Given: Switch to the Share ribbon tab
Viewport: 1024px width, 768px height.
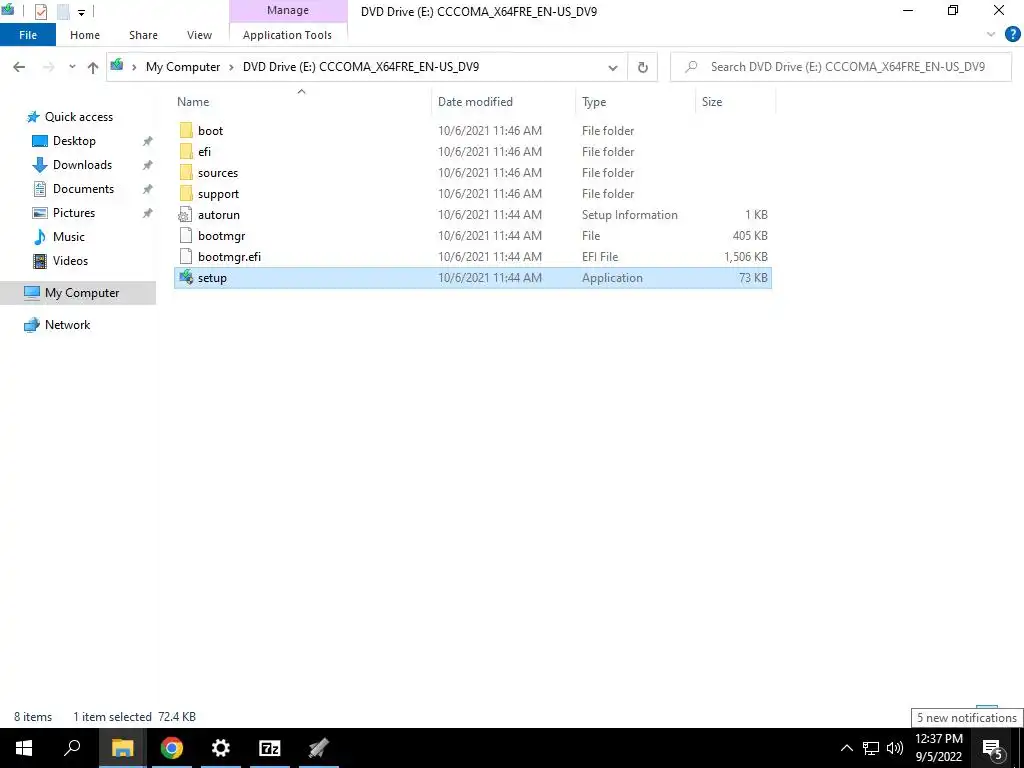Looking at the screenshot, I should (x=143, y=35).
